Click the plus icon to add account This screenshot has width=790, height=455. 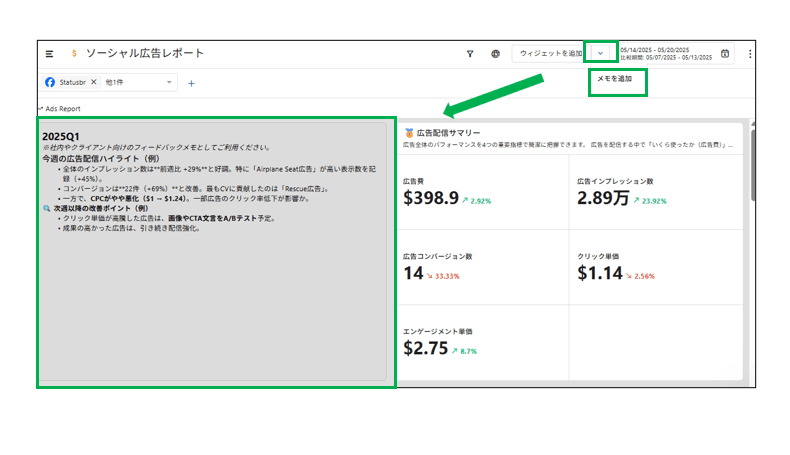tap(191, 83)
